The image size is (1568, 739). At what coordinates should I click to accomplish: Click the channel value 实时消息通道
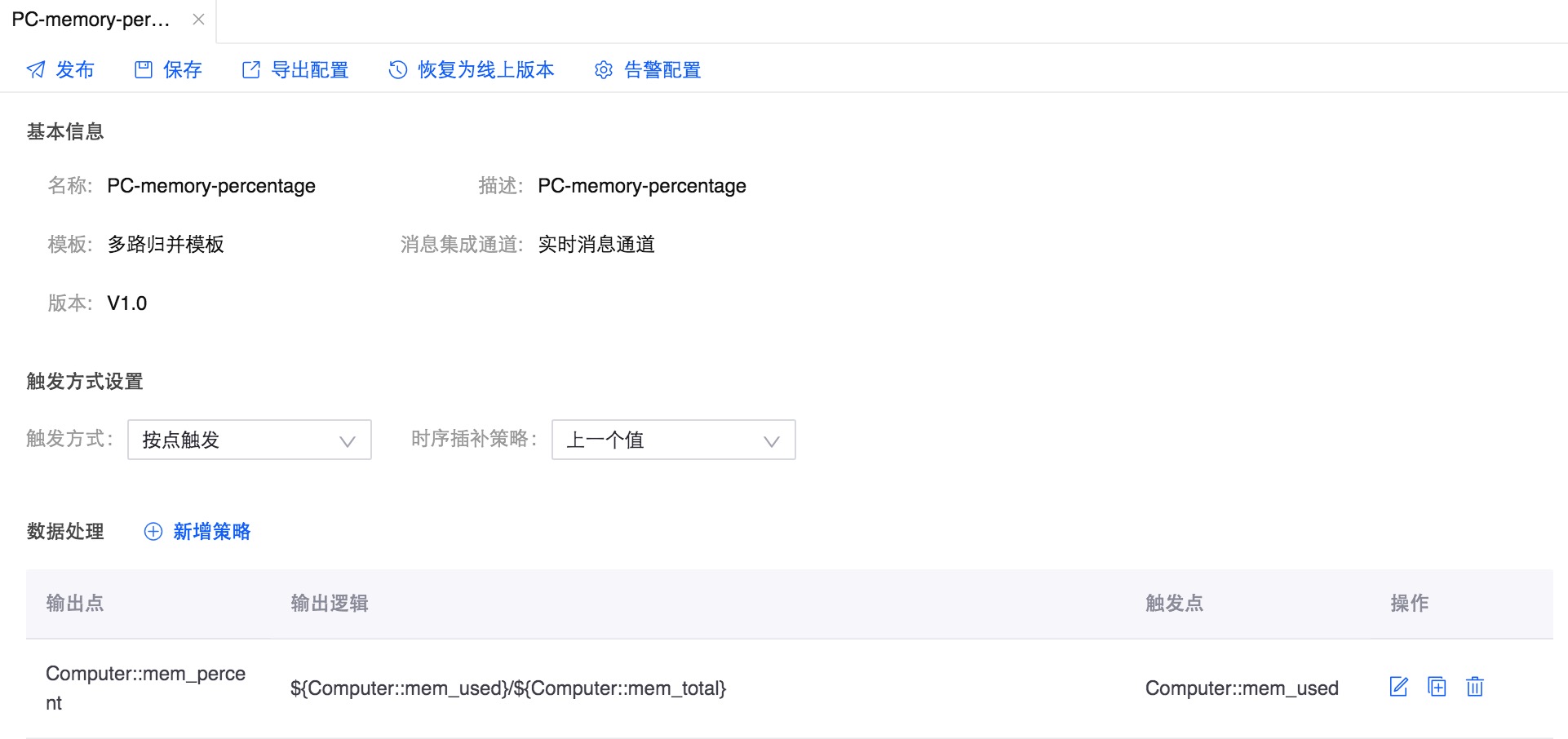pos(596,245)
